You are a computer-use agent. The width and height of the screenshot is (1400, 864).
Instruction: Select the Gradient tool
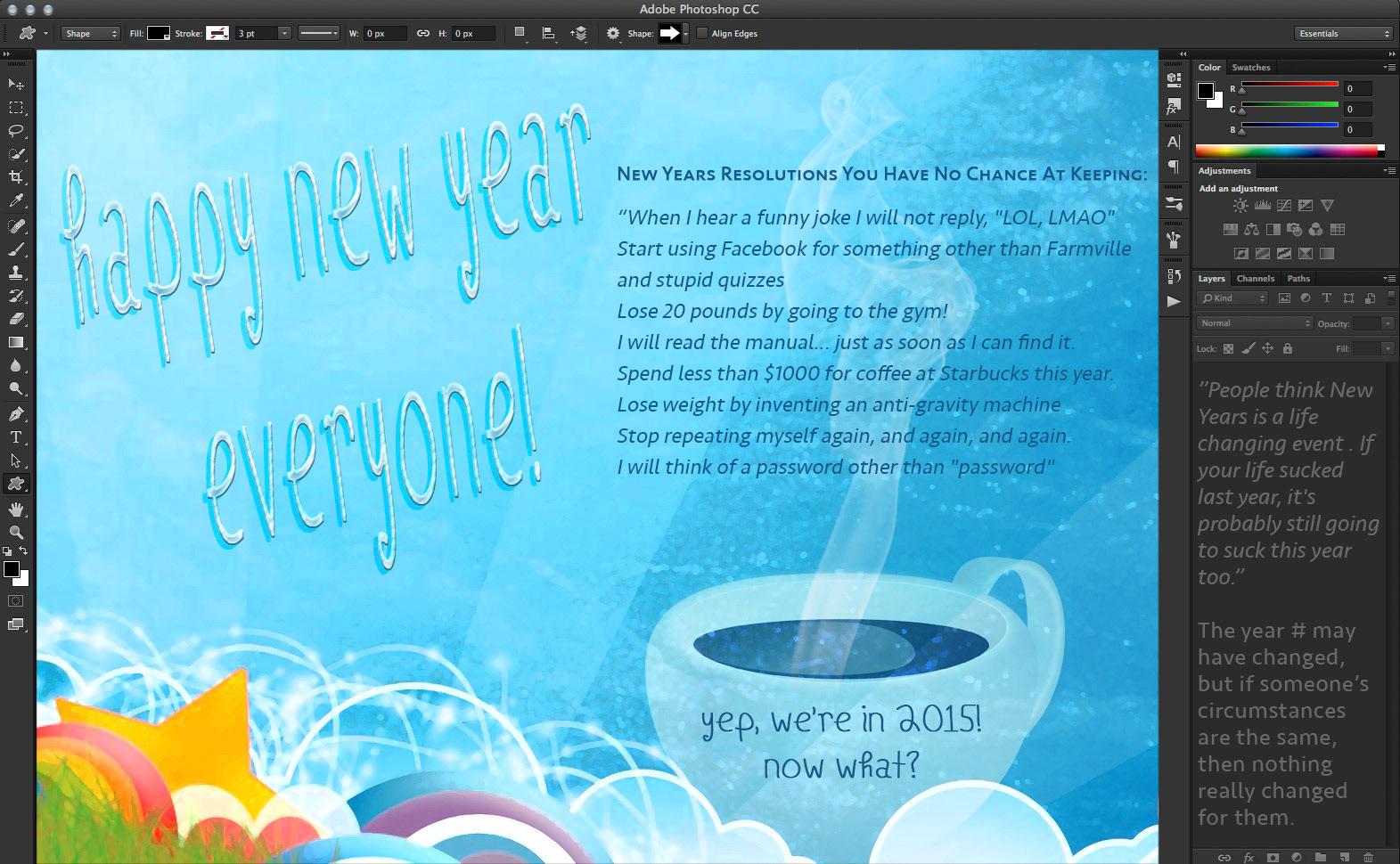(x=16, y=342)
